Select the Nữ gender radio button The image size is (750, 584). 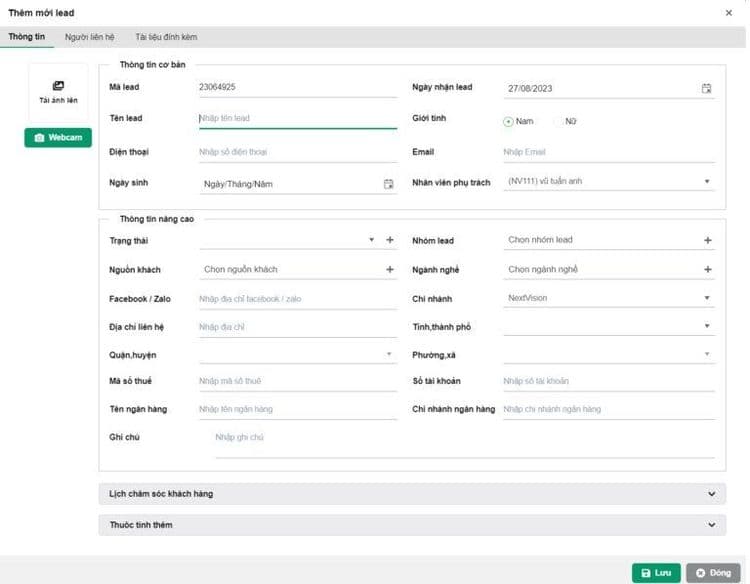tap(559, 121)
